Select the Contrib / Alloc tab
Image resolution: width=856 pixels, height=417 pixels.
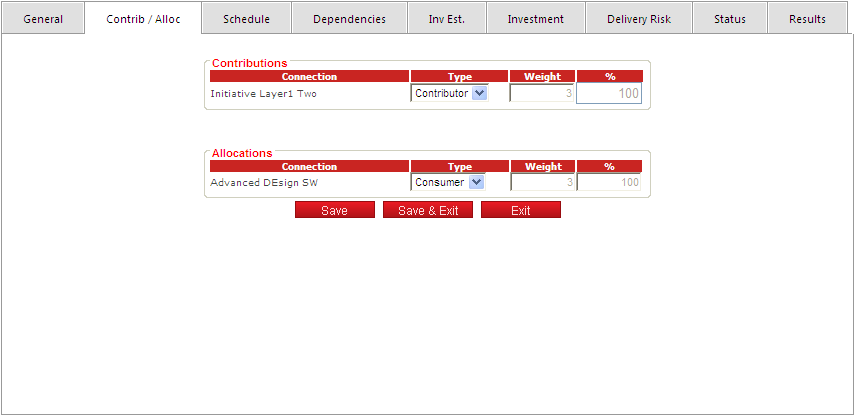point(143,19)
